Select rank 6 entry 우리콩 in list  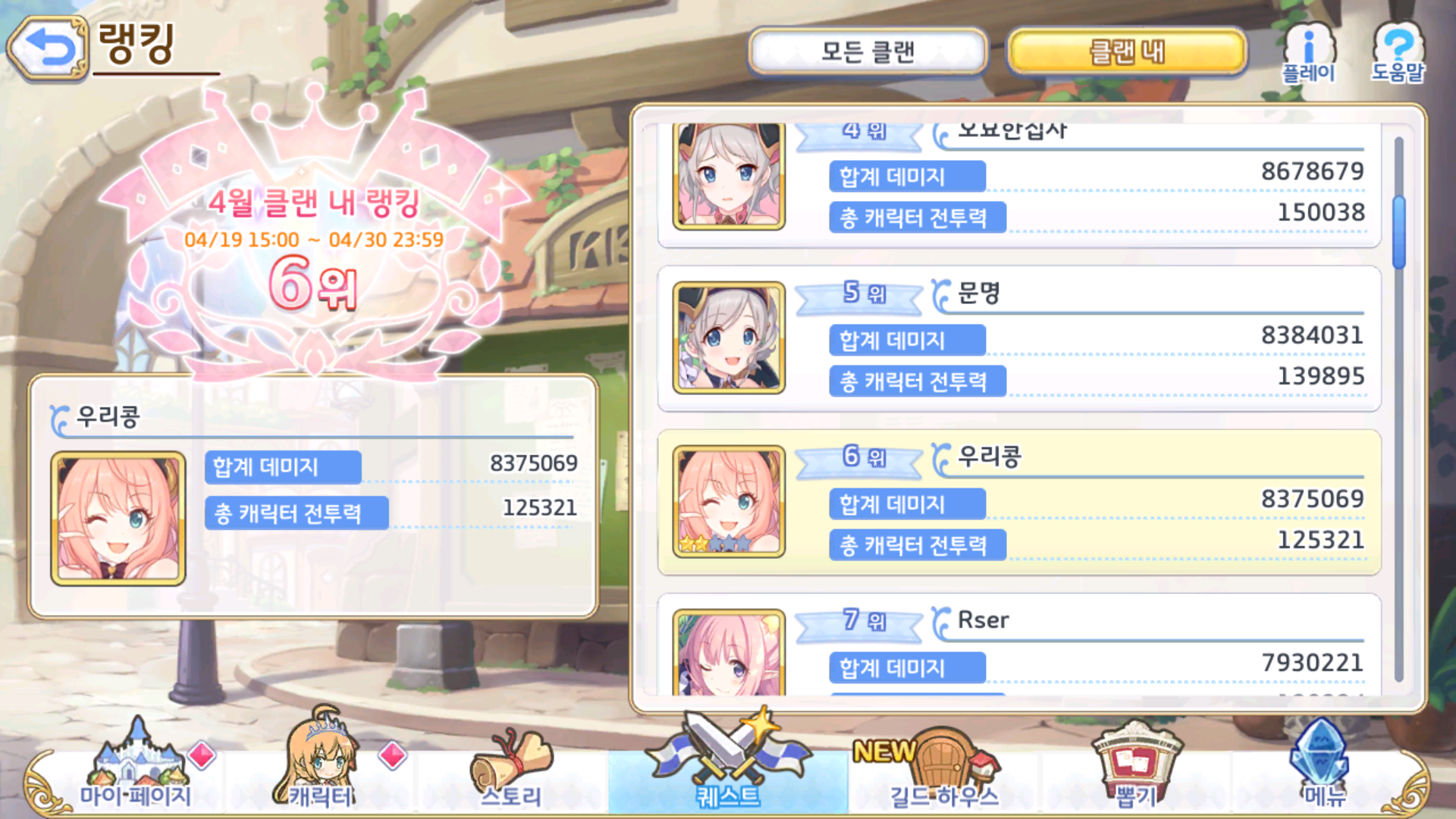1019,502
